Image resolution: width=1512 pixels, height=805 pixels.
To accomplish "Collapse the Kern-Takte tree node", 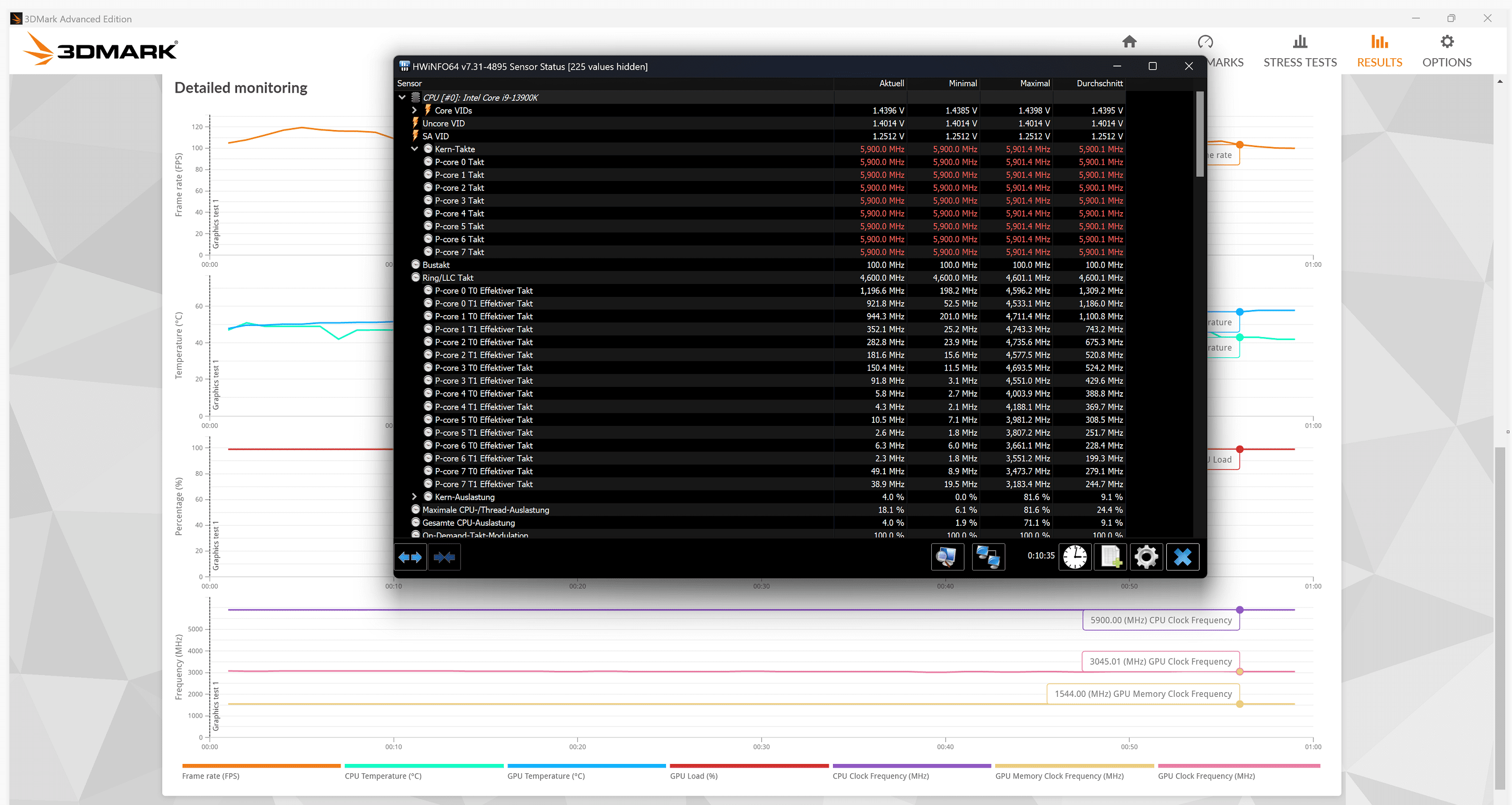I will click(x=414, y=149).
